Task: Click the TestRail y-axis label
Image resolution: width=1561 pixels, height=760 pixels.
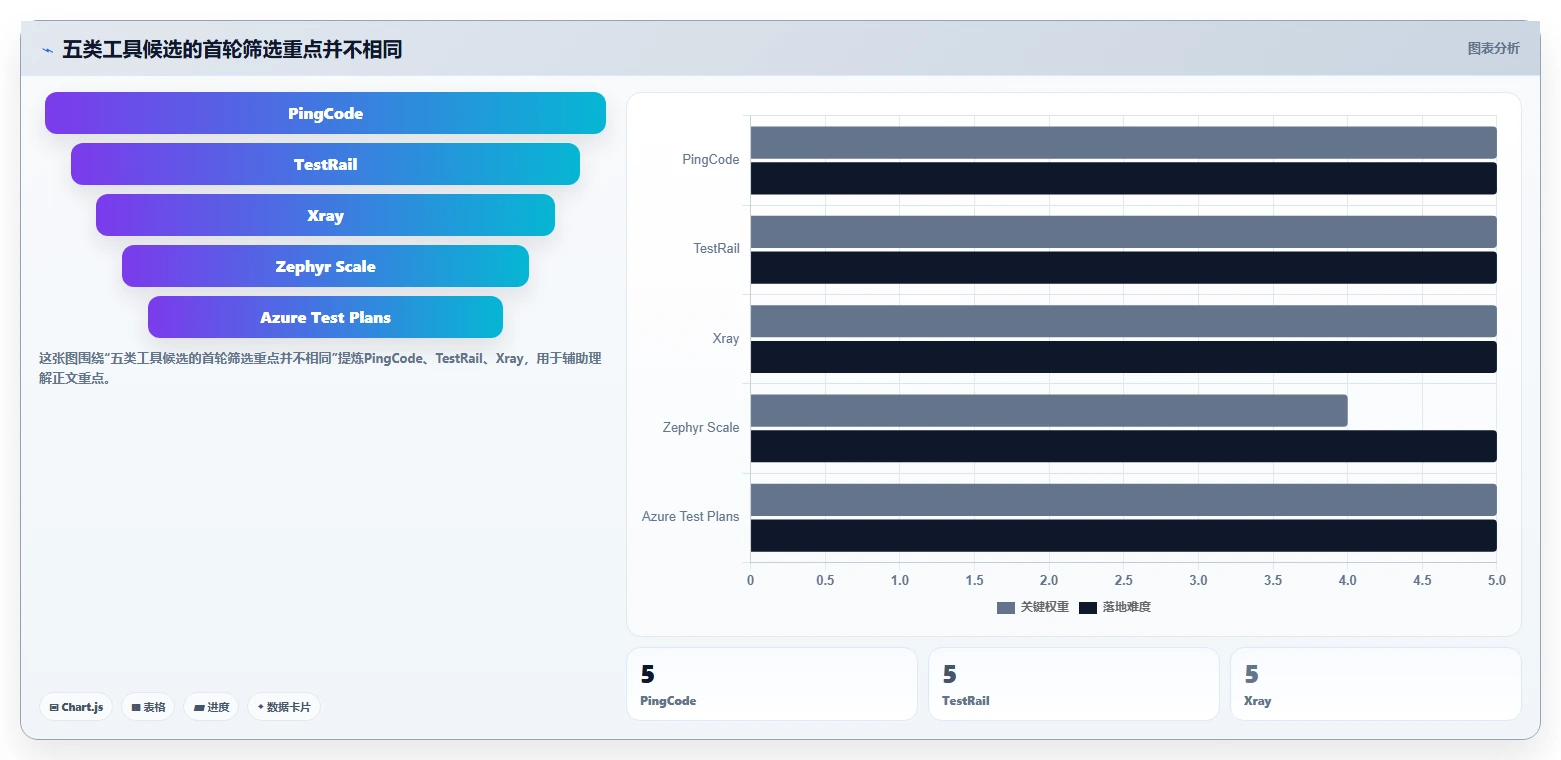Action: click(717, 249)
